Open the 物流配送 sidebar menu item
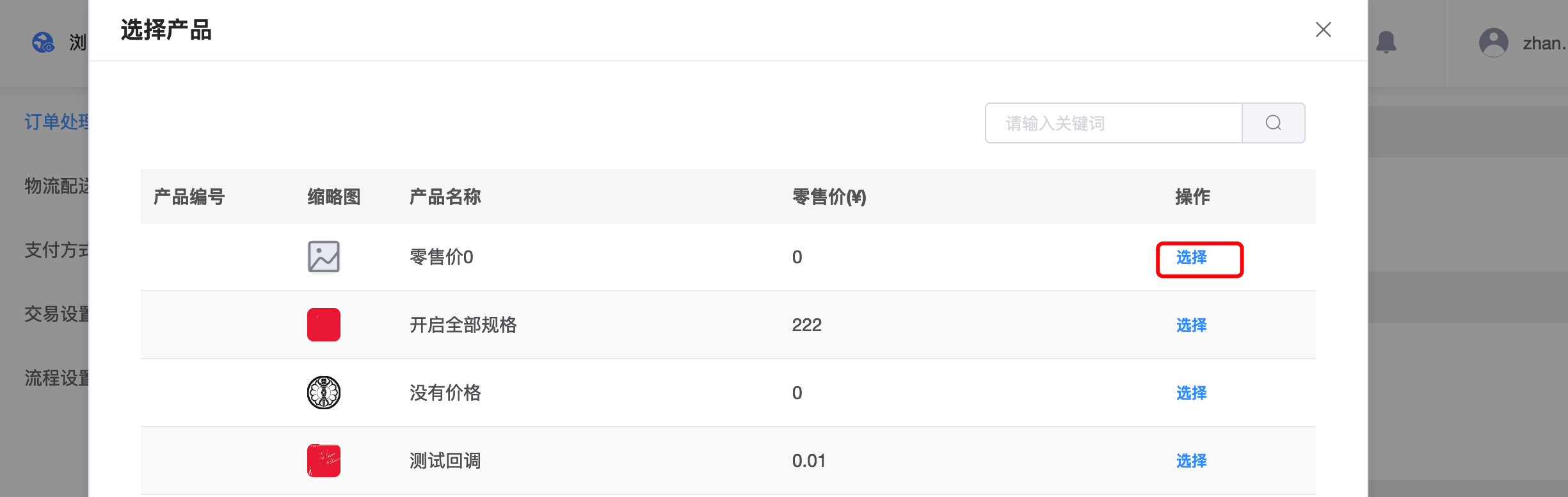 [56, 186]
